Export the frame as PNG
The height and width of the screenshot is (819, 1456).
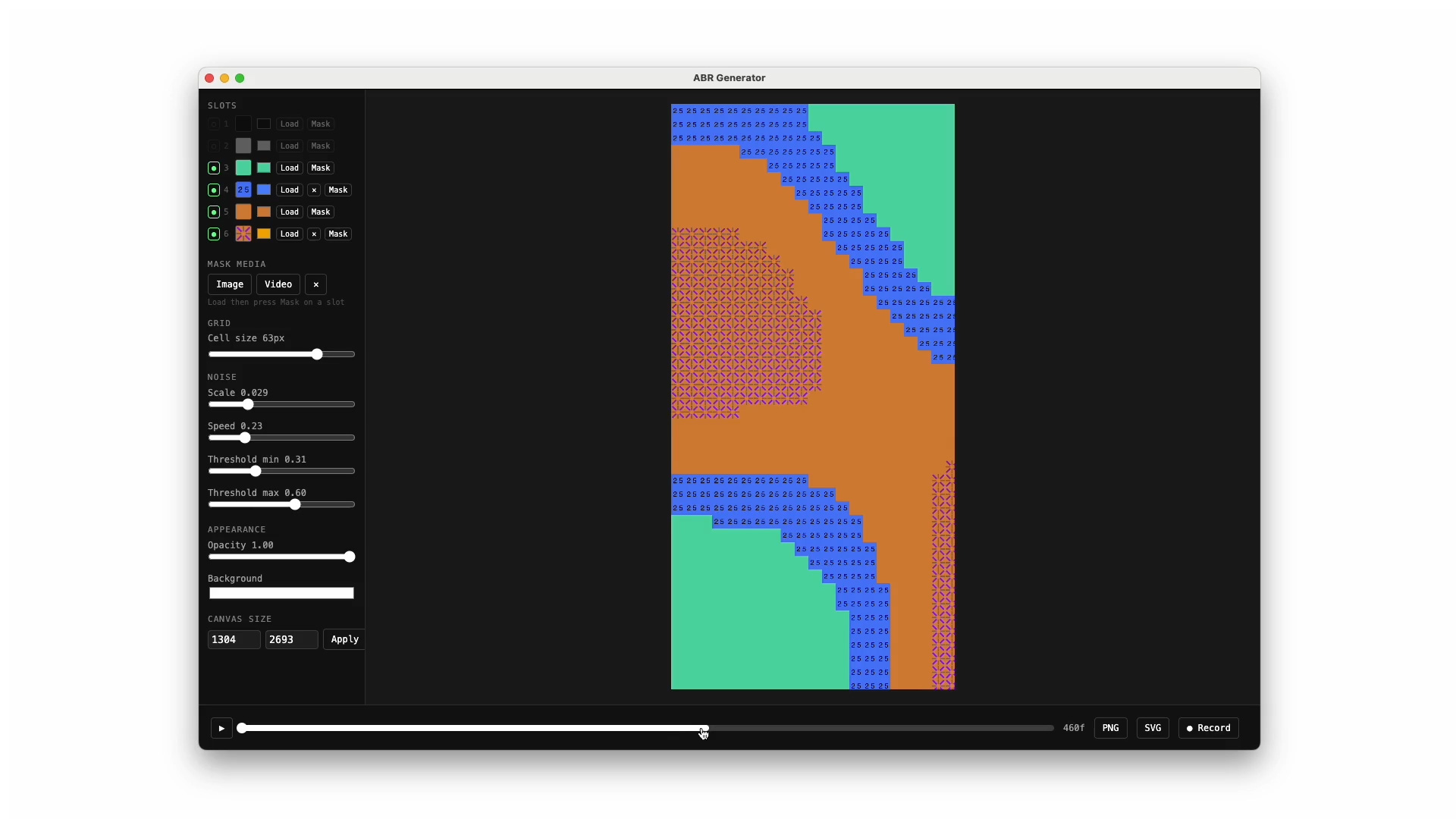tap(1110, 728)
